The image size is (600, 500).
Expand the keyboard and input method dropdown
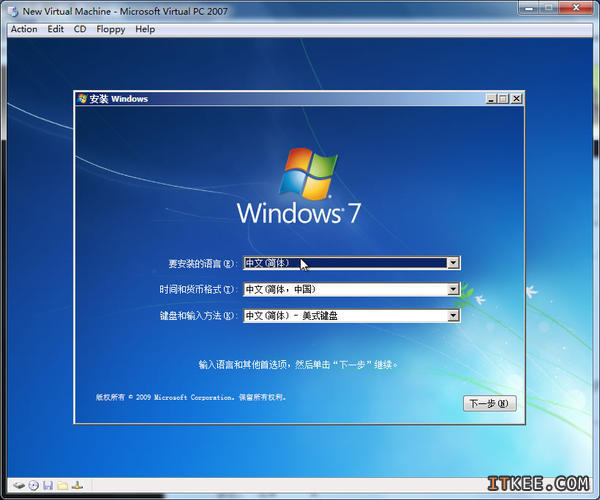[x=453, y=316]
